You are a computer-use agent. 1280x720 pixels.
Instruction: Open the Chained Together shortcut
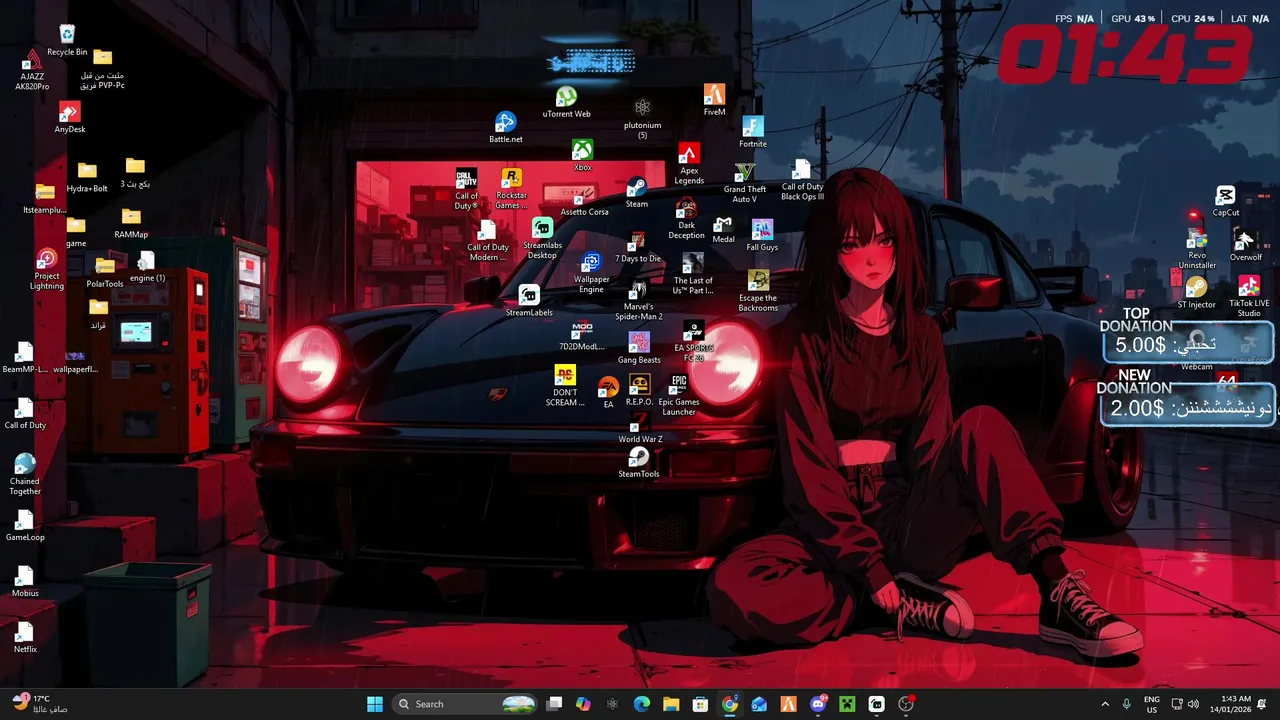[25, 475]
